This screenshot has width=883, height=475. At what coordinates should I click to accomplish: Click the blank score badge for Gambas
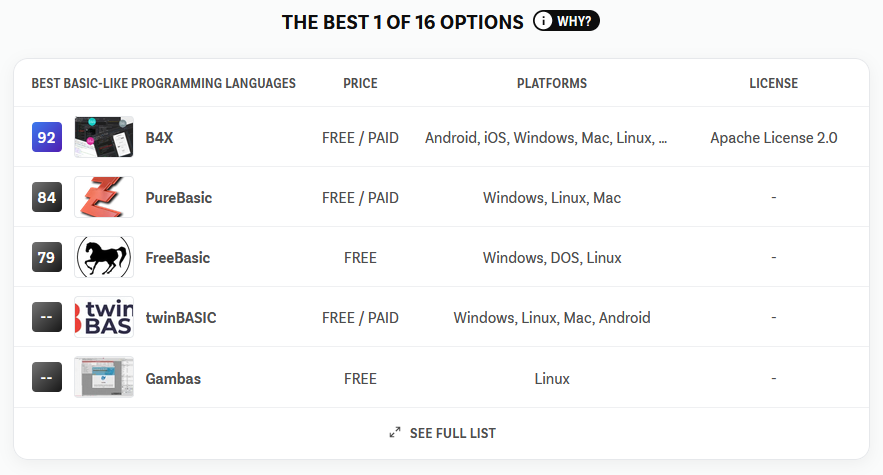tap(47, 377)
